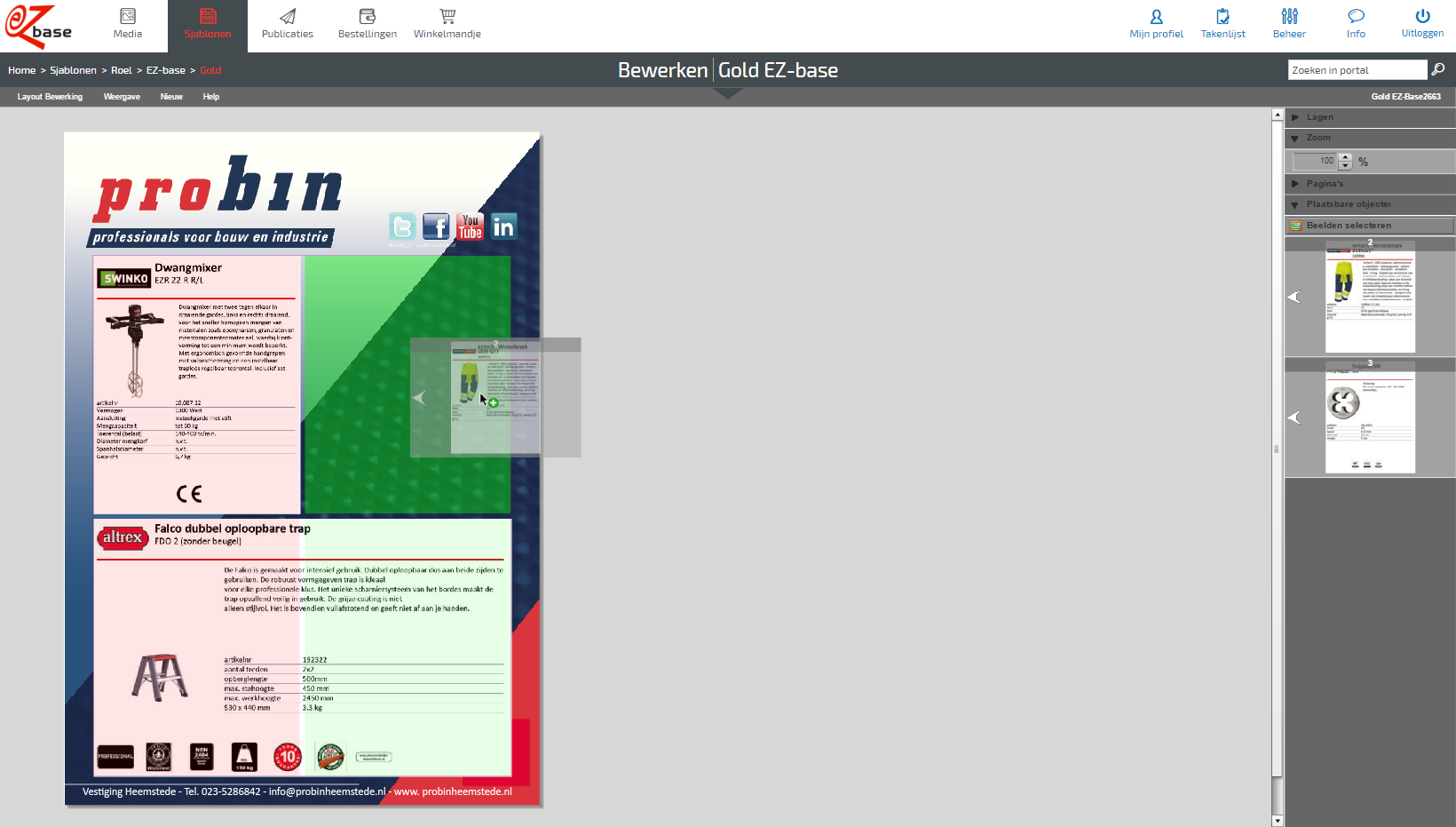Click the search magnifier icon
This screenshot has height=827, width=1456.
point(1438,69)
